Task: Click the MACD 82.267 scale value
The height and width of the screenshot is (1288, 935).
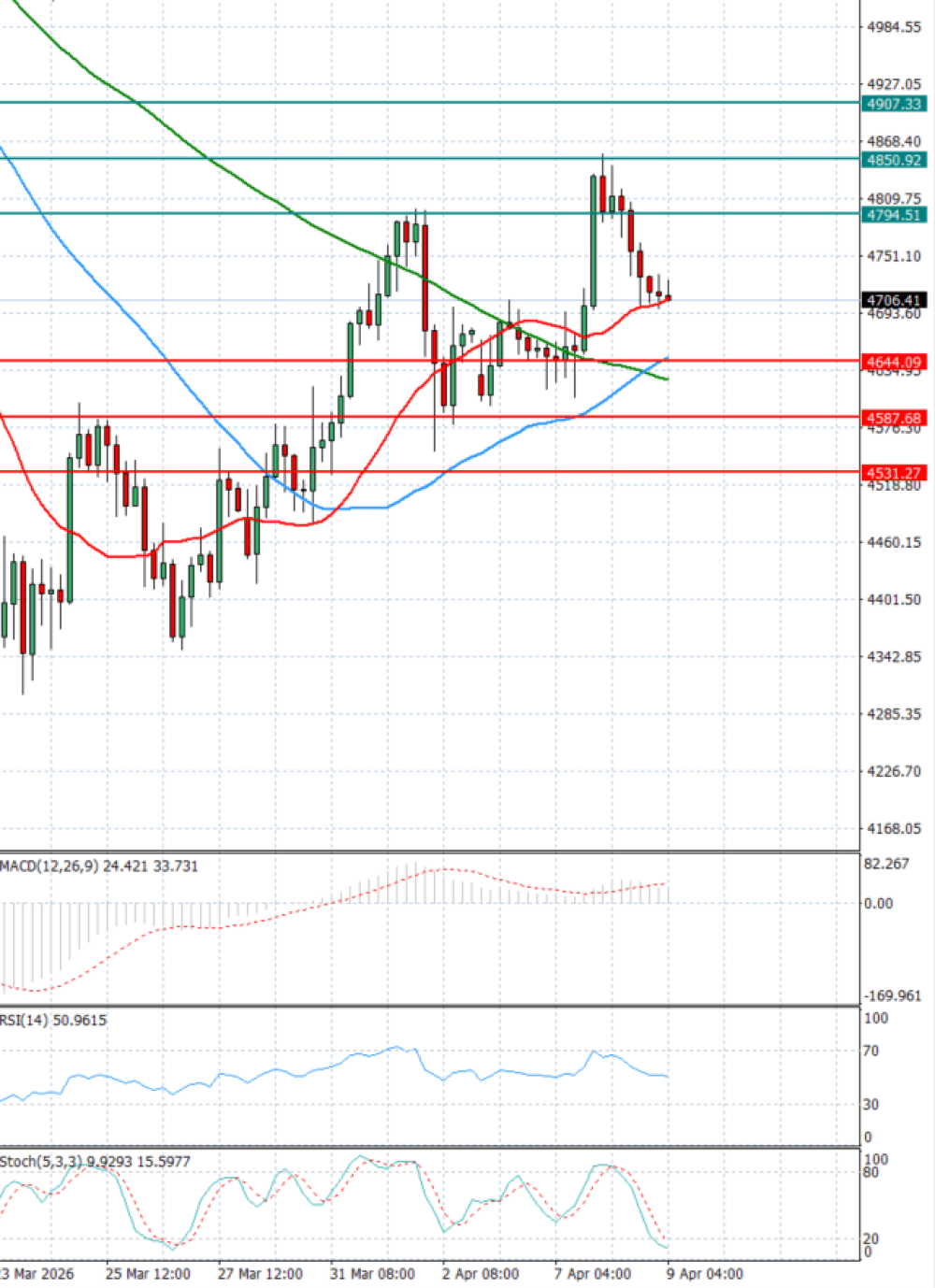Action: [886, 864]
